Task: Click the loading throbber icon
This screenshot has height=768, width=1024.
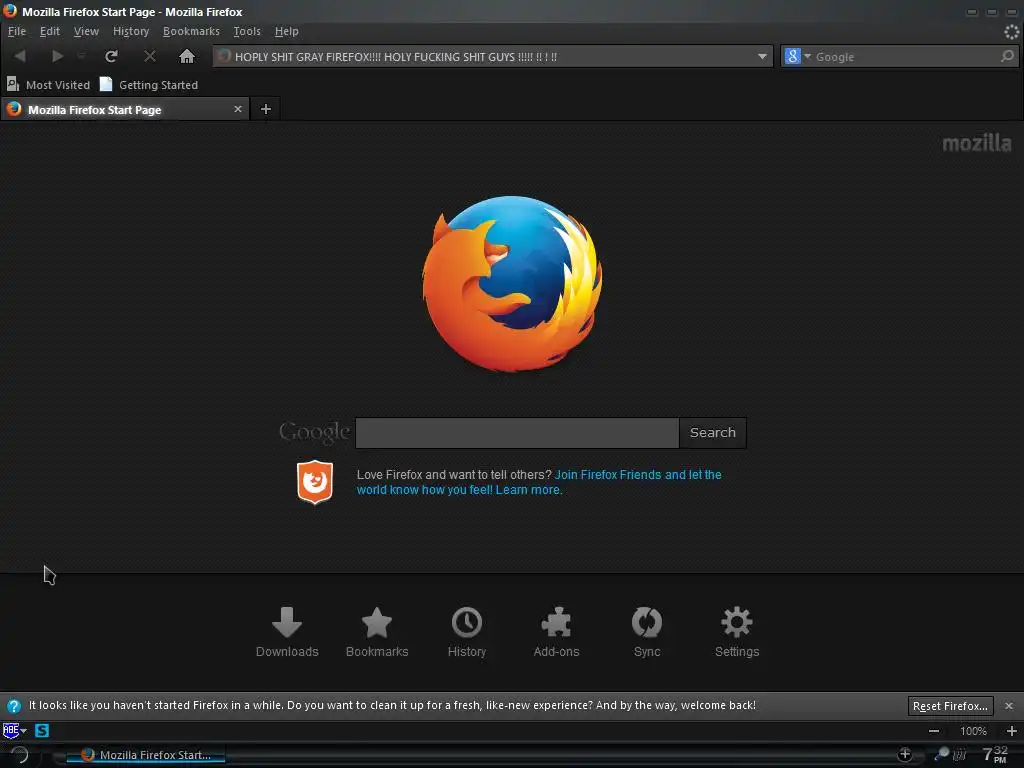Action: click(x=1012, y=31)
